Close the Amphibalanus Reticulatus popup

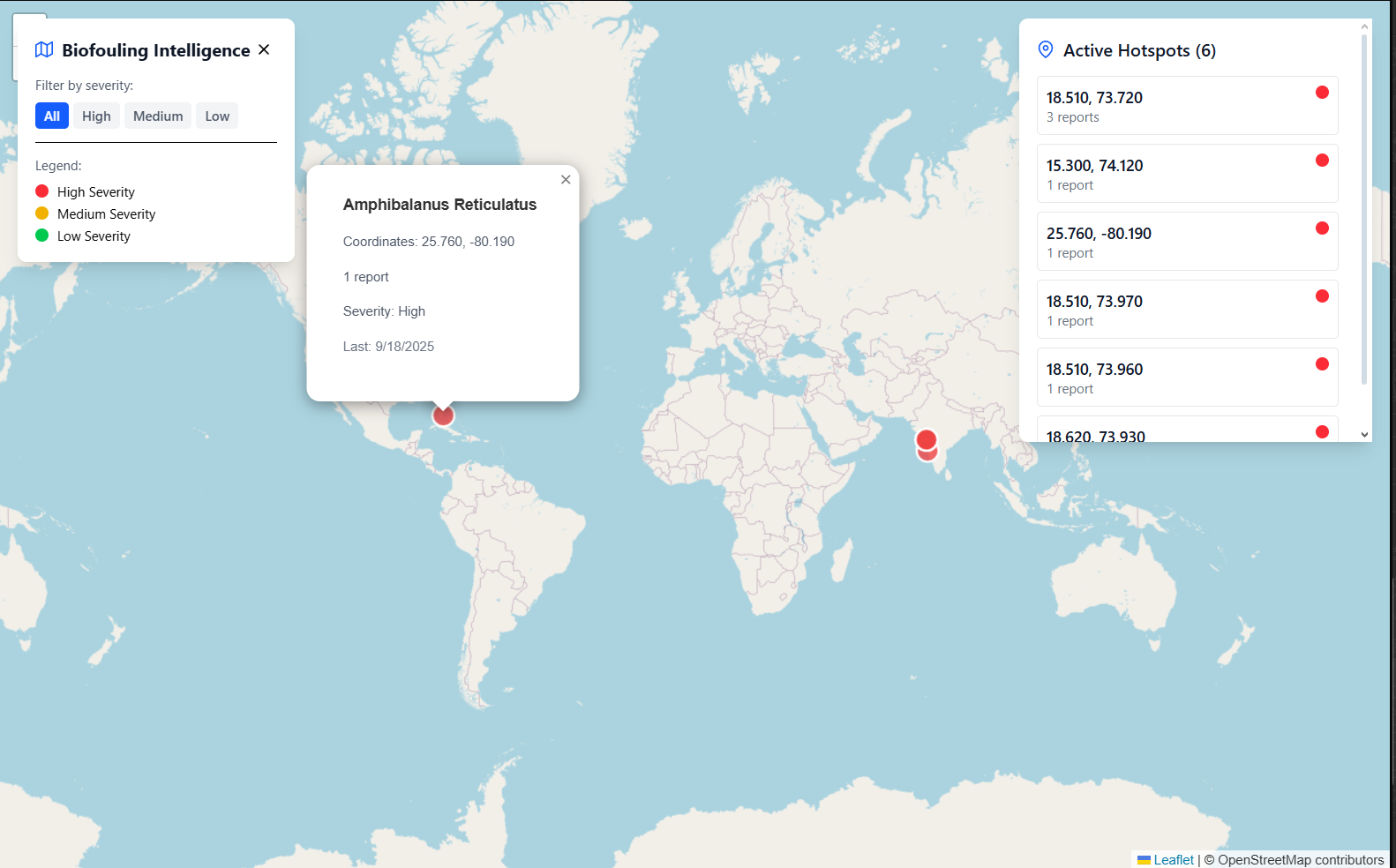tap(566, 180)
